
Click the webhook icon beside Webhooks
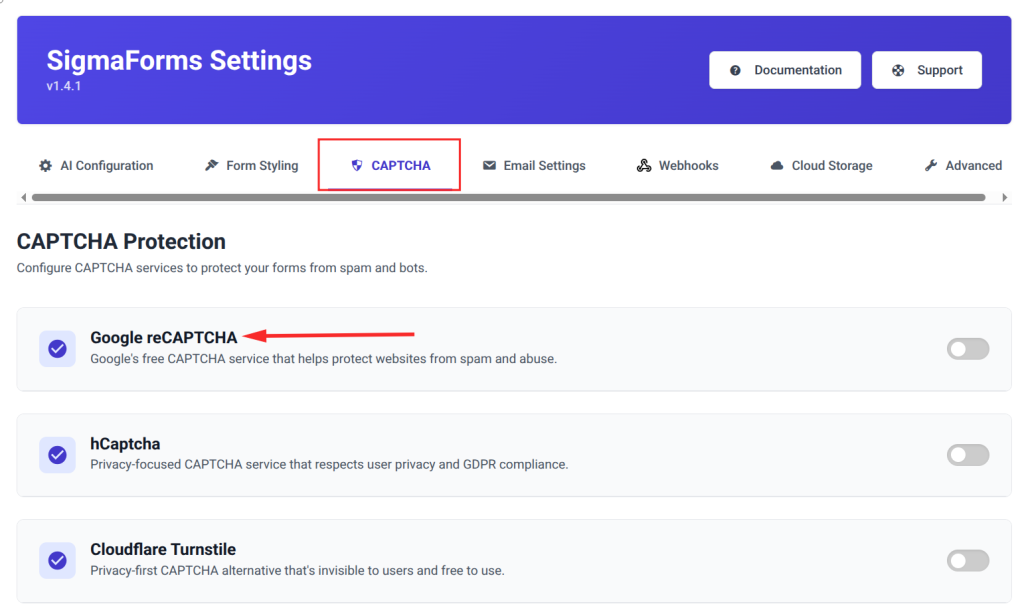click(644, 166)
